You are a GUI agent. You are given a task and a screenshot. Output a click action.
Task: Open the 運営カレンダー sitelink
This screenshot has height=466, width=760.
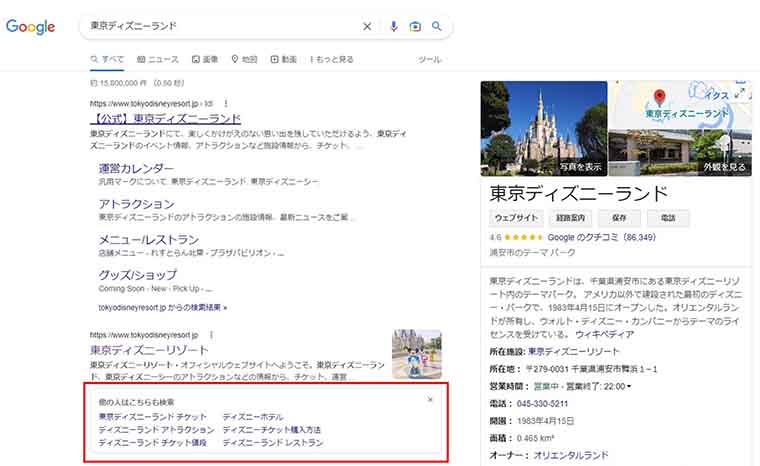click(x=136, y=168)
